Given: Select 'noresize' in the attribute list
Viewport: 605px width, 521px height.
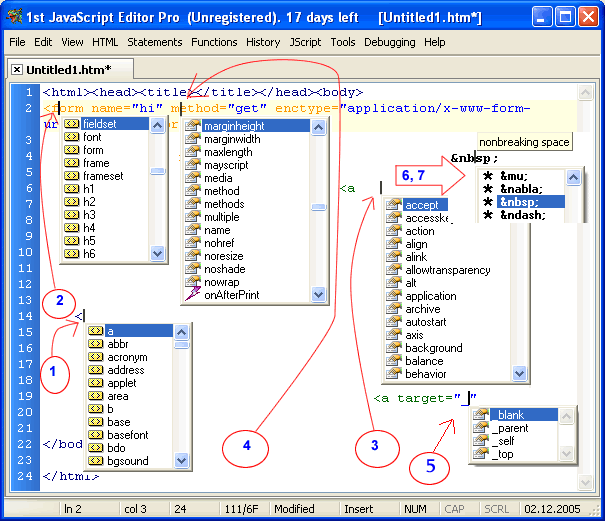Looking at the screenshot, I should [224, 256].
